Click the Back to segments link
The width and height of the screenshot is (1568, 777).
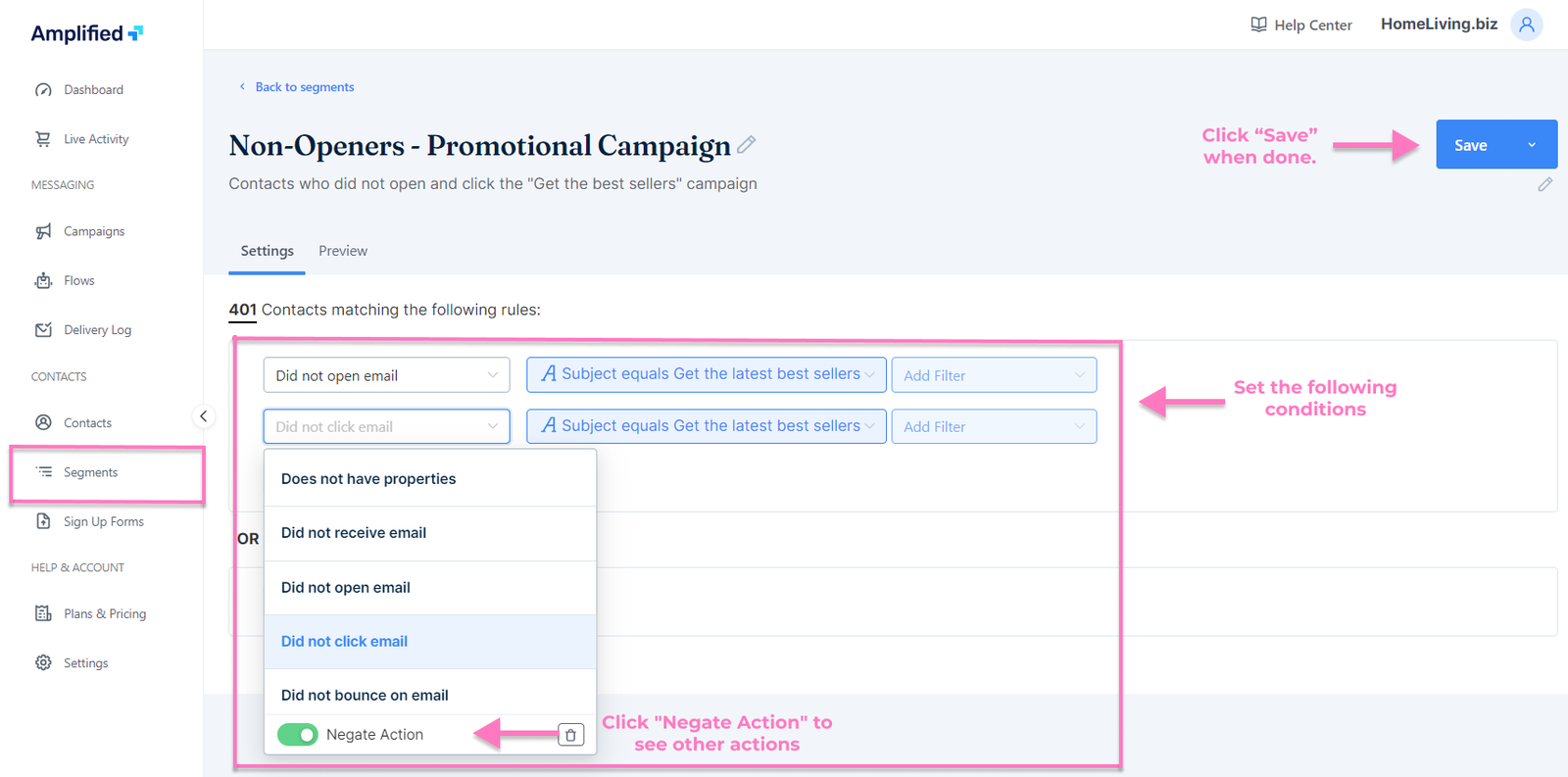pyautogui.click(x=304, y=87)
